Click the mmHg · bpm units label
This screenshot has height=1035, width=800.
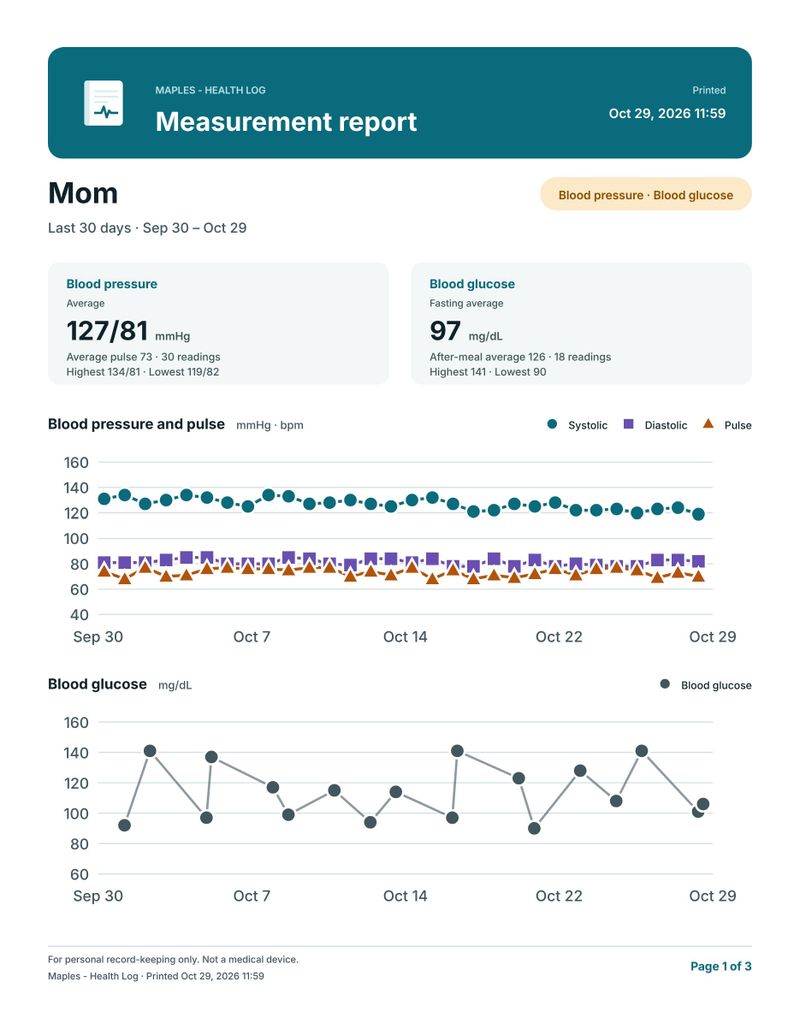(x=270, y=425)
